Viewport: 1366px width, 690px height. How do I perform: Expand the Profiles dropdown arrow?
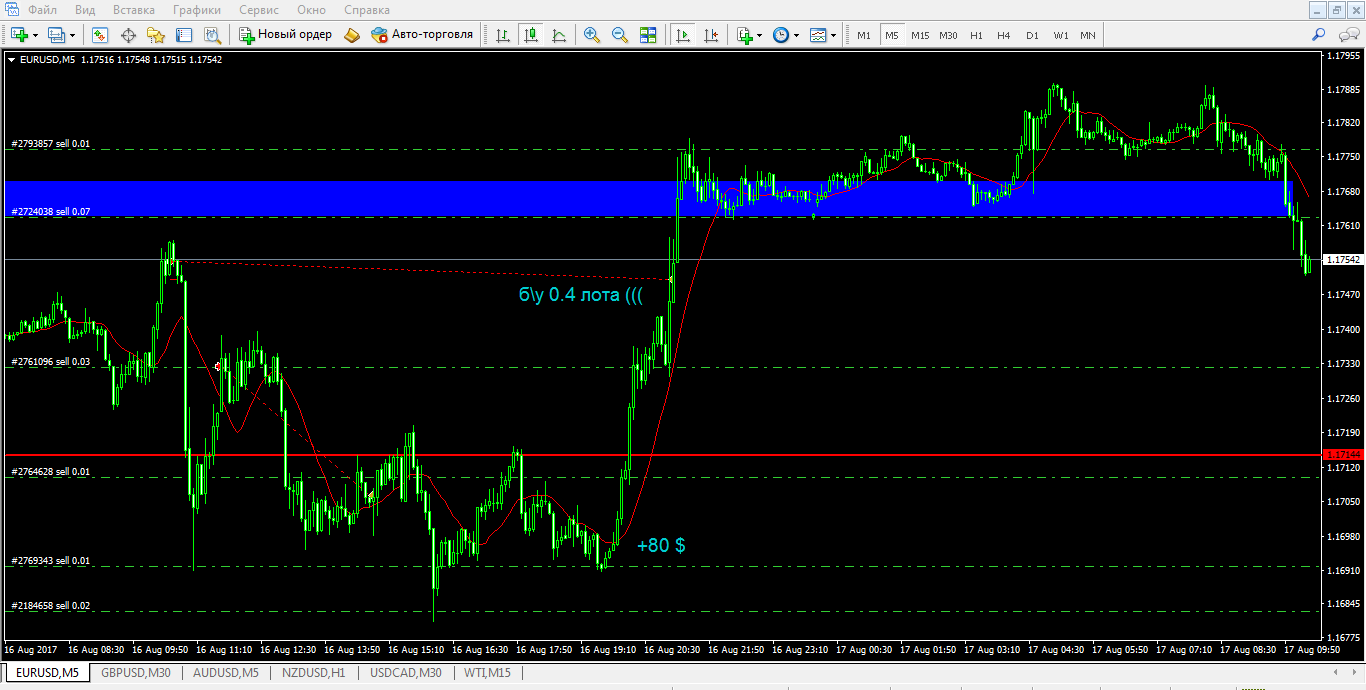(x=73, y=35)
